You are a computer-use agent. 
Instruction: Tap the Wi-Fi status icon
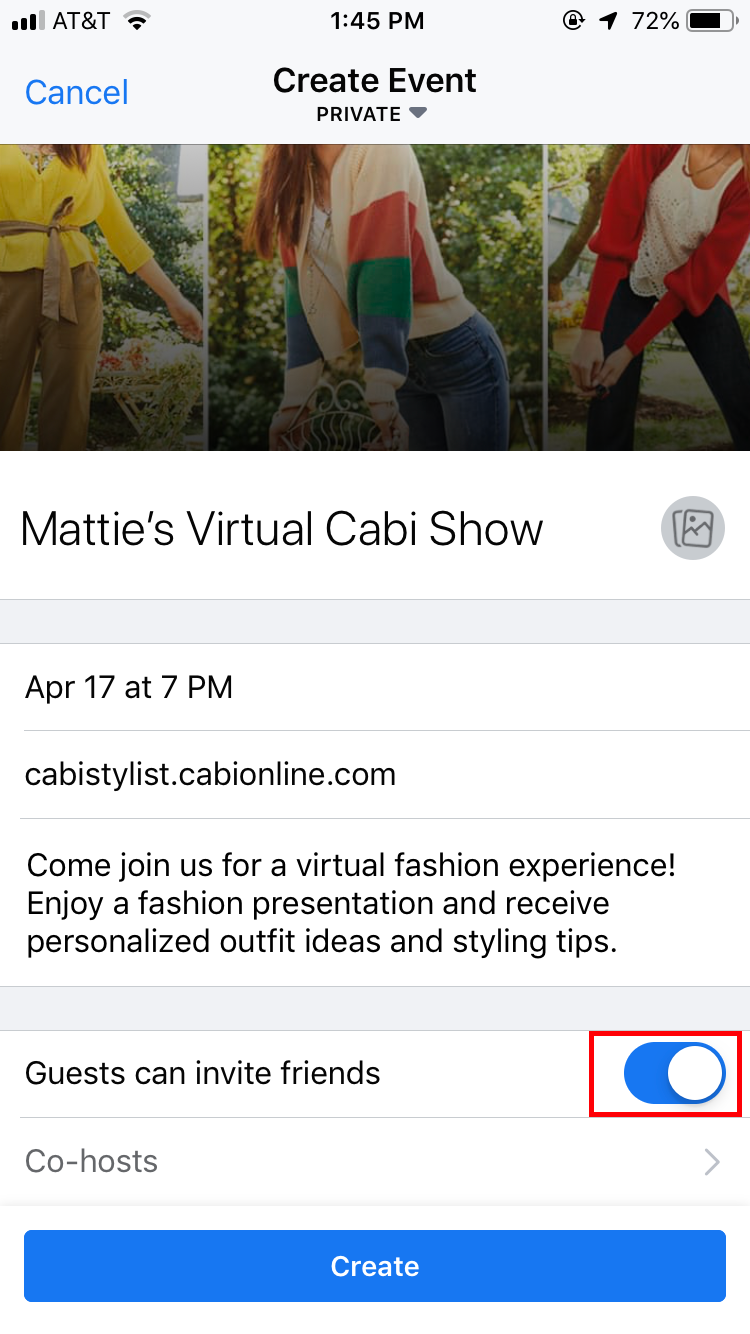(x=137, y=20)
